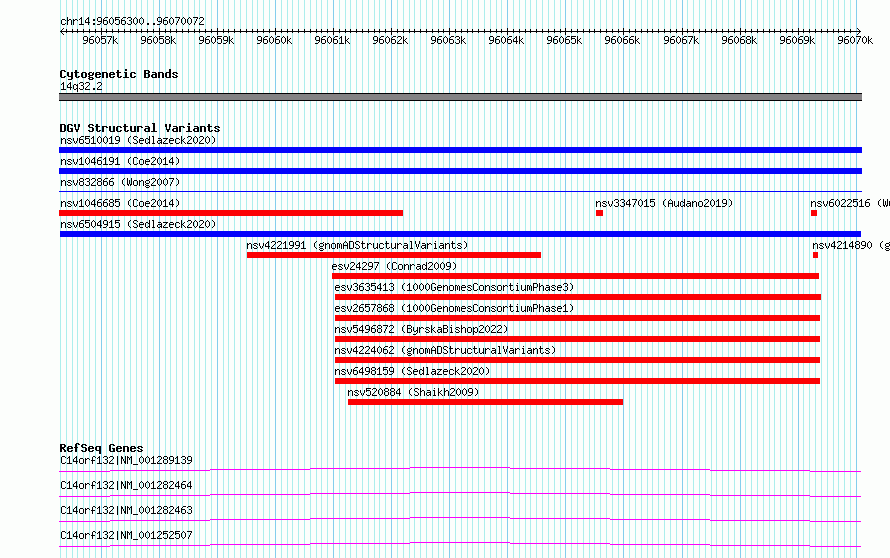890x558 pixels.
Task: Open C14orf132|NM_001282464 gene label
Action: (126, 485)
